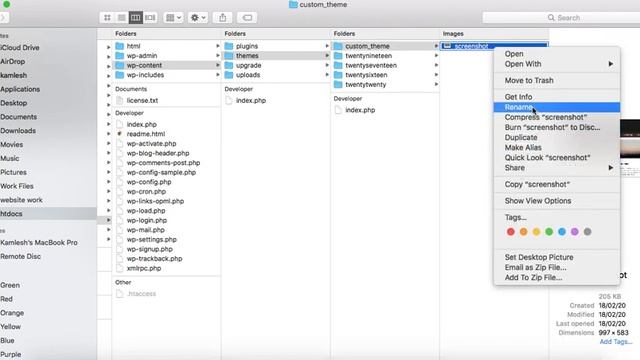Viewport: 640px width, 360px height.
Task: Expand the uploads folder arrow
Action: (327, 75)
